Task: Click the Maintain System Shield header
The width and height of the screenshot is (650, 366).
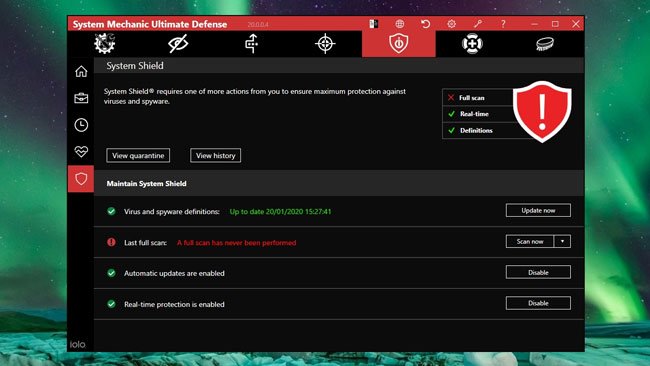Action: 146,183
